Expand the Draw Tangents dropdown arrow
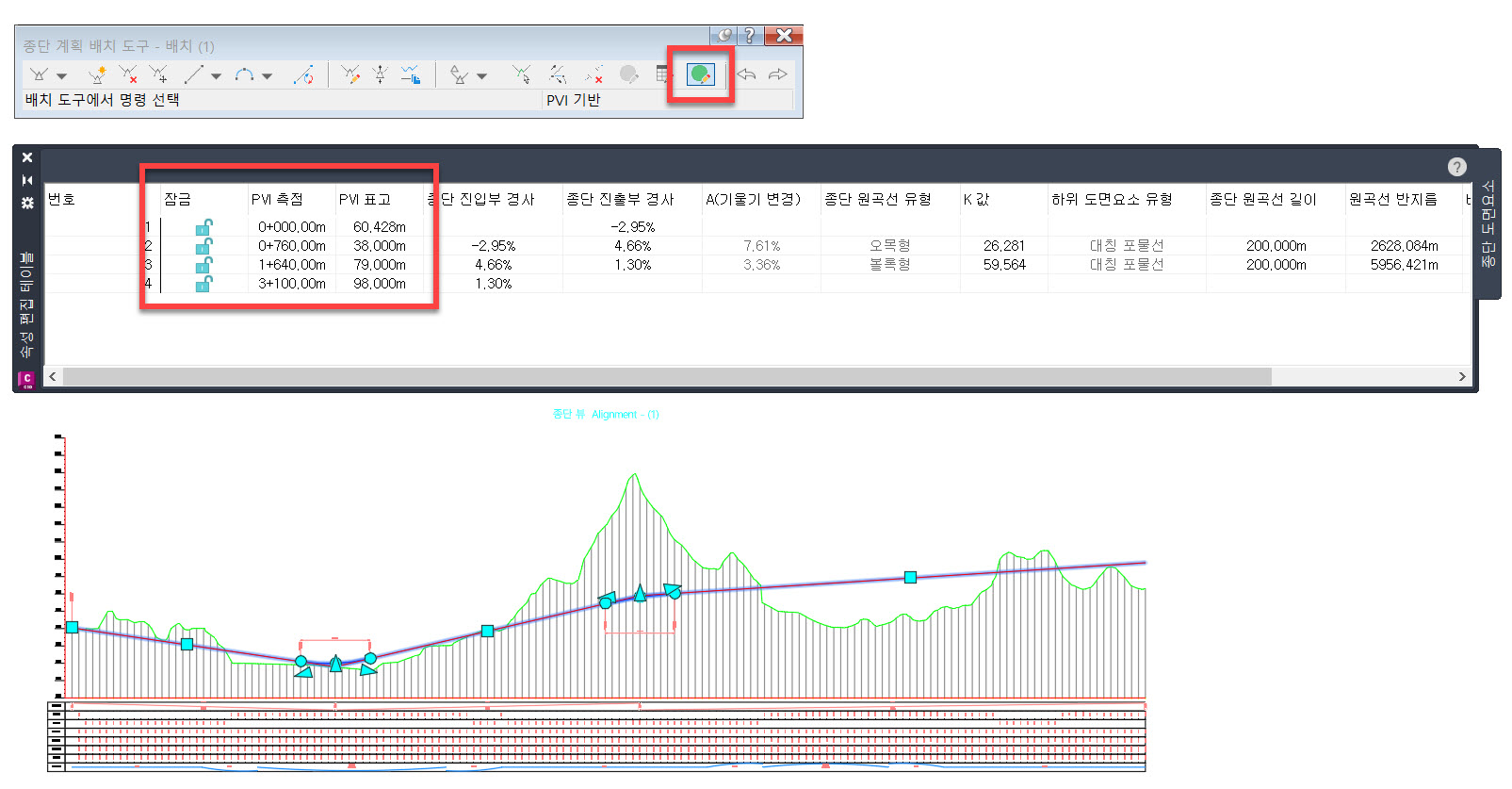The height and width of the screenshot is (789, 1512). pyautogui.click(x=62, y=76)
